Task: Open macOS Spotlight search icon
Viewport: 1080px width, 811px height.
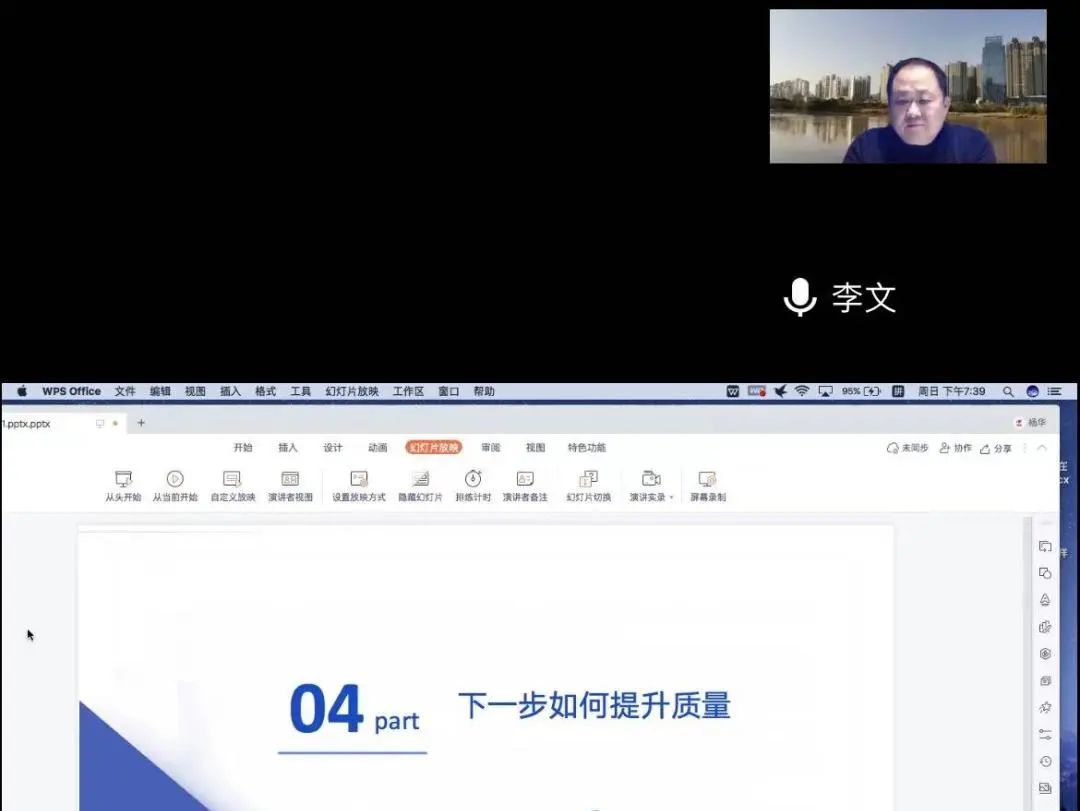Action: point(1008,391)
